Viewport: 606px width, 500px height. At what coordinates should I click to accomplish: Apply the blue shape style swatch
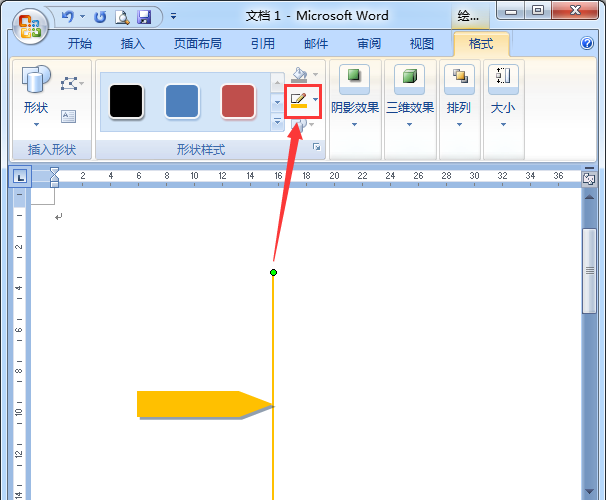(x=181, y=101)
